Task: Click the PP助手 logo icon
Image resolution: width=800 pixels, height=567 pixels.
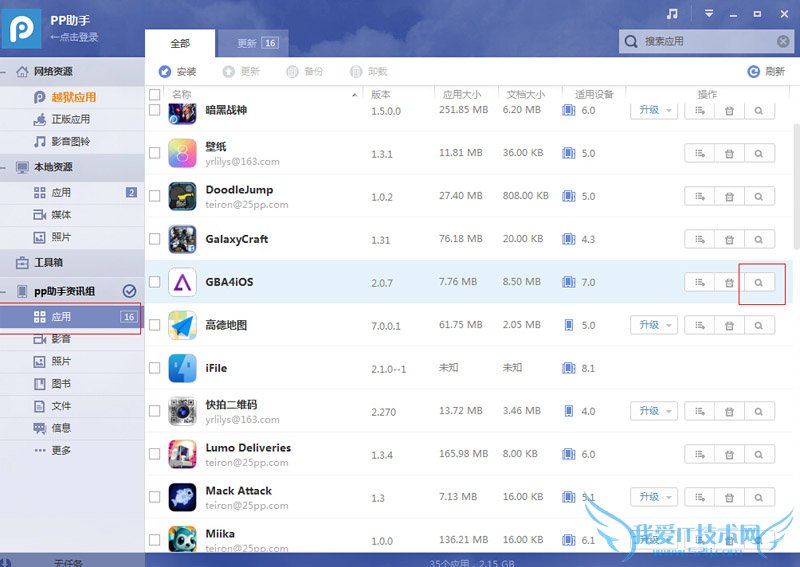Action: coord(21,29)
